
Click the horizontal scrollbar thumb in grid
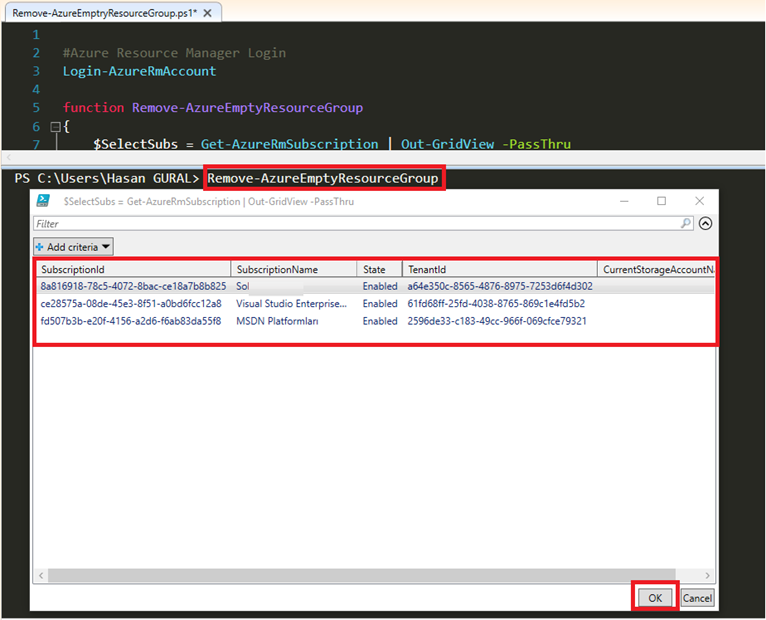[x=362, y=575]
